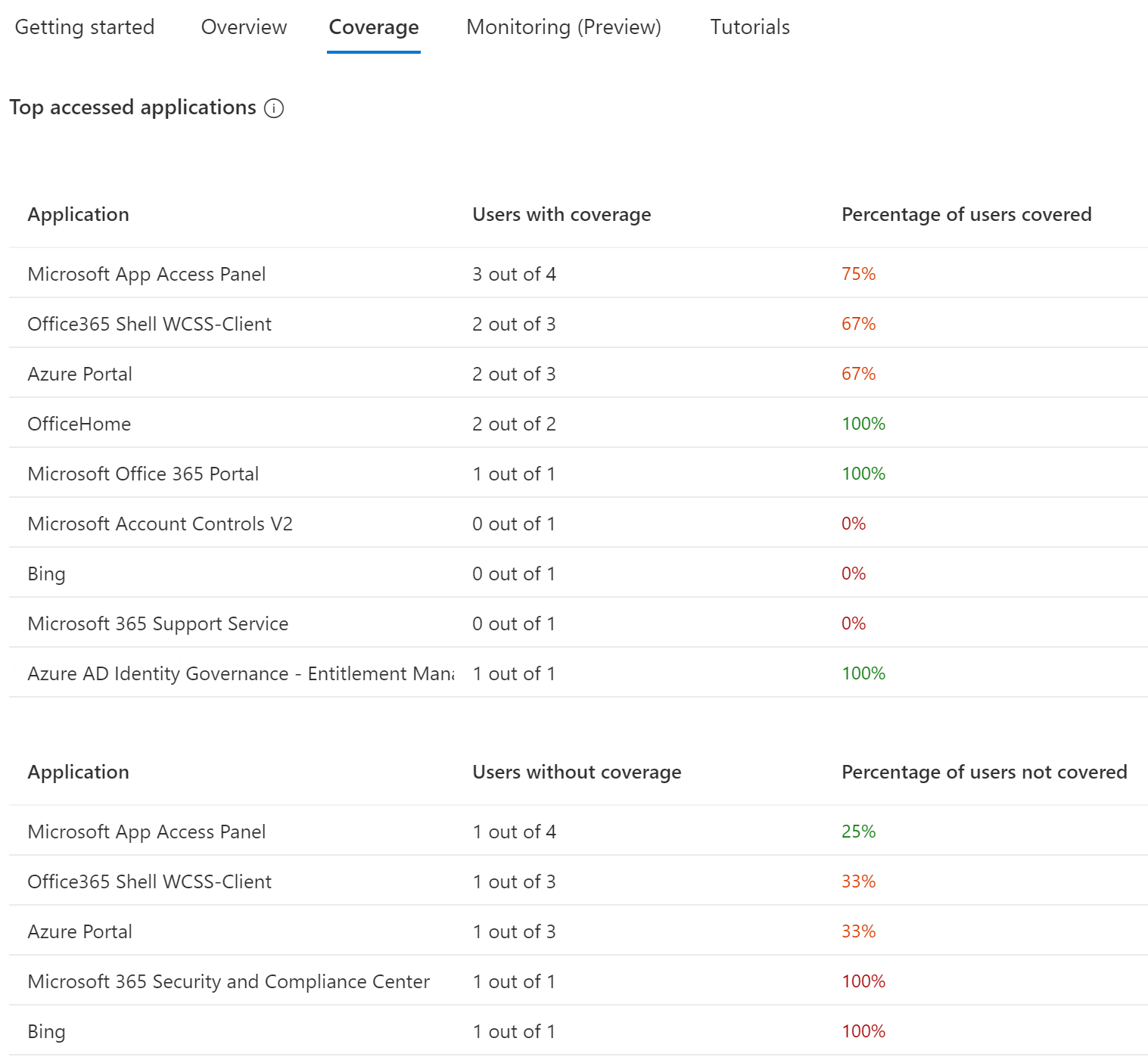Open the Monitoring (Preview) tab
Screen dimensions: 1148x1057
pyautogui.click(x=564, y=27)
